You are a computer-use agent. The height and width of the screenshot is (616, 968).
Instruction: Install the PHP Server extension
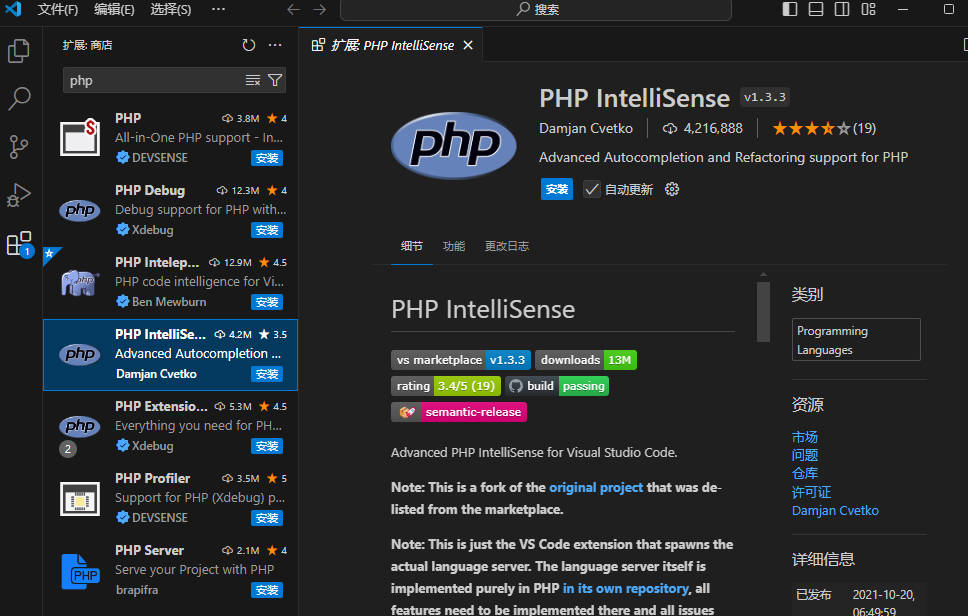tap(267, 590)
